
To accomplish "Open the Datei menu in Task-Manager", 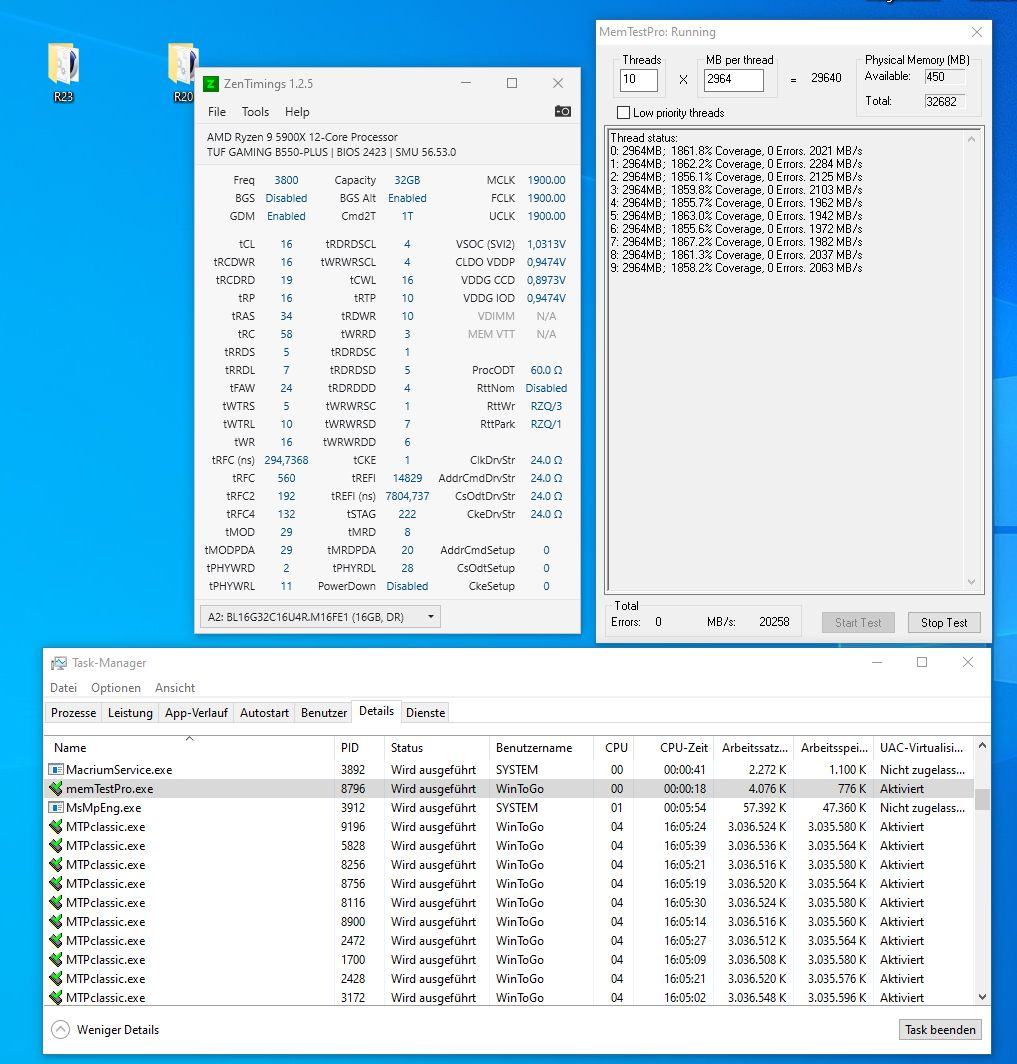I will 63,687.
